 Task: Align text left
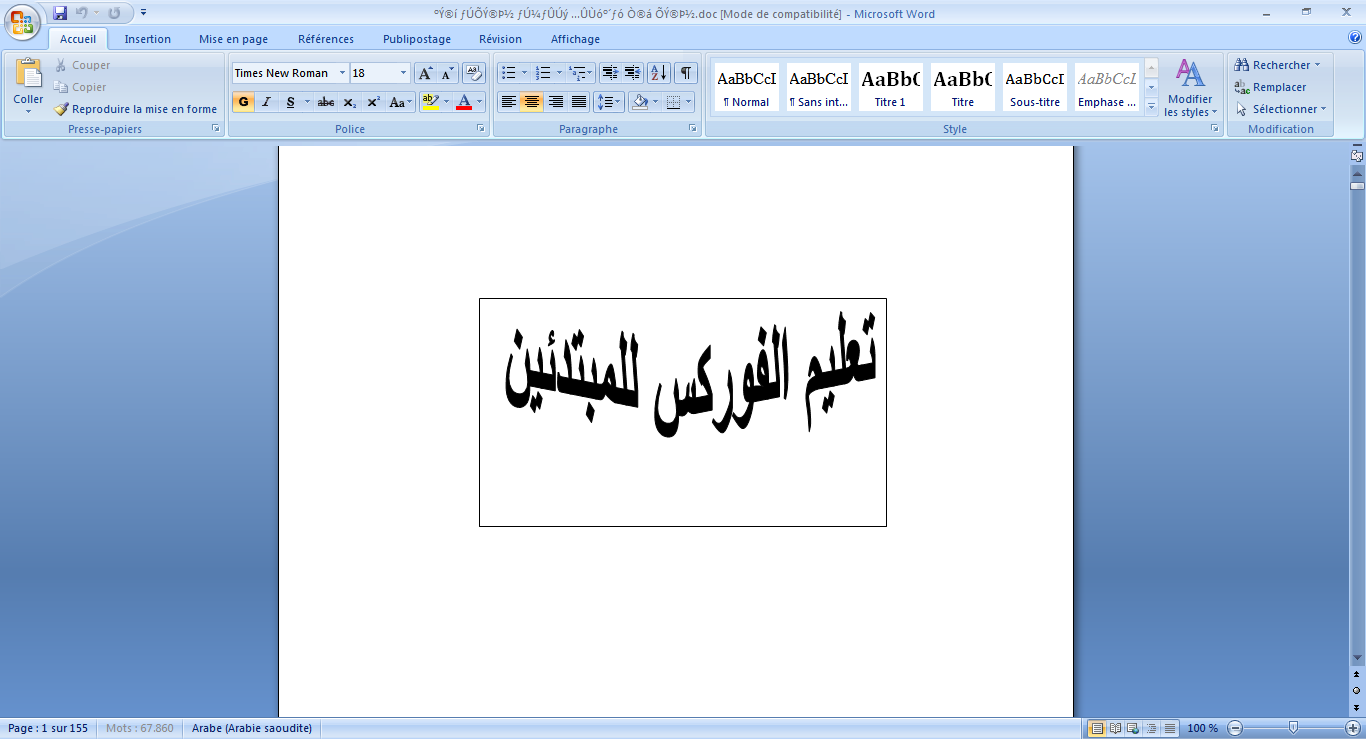point(509,102)
